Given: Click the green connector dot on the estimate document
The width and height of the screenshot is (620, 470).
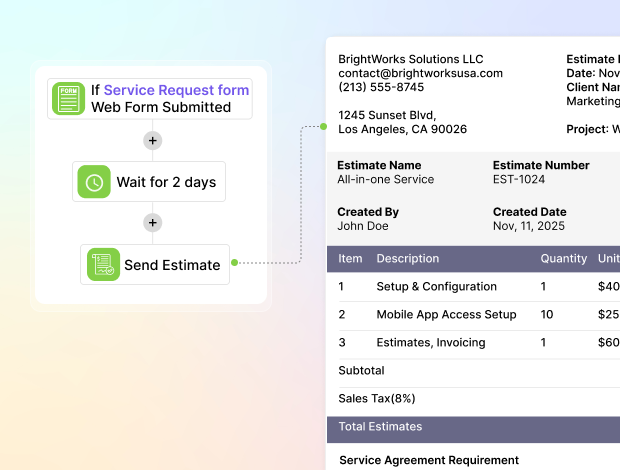Looking at the screenshot, I should (323, 126).
